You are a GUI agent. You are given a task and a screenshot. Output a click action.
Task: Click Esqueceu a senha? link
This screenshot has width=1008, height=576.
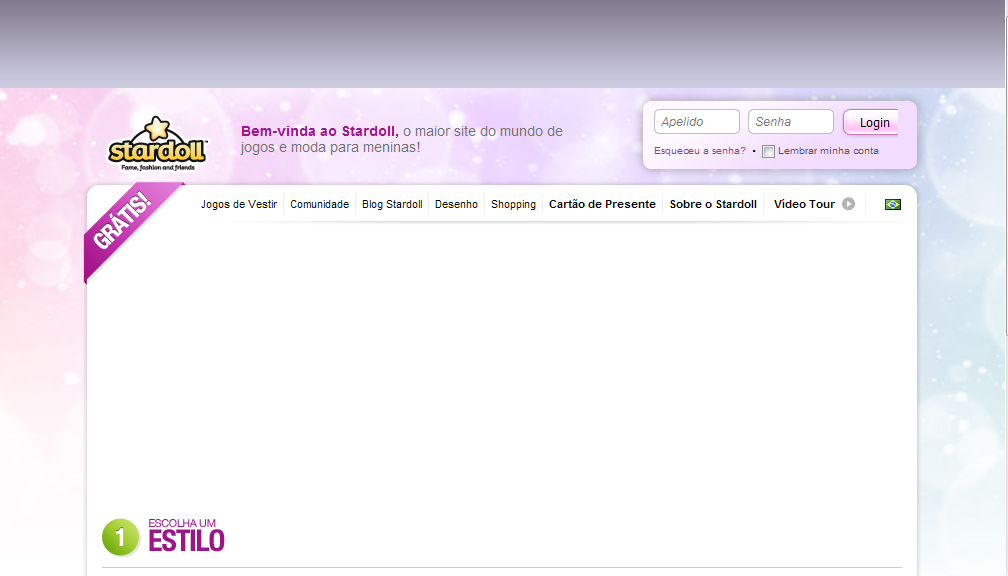click(699, 151)
